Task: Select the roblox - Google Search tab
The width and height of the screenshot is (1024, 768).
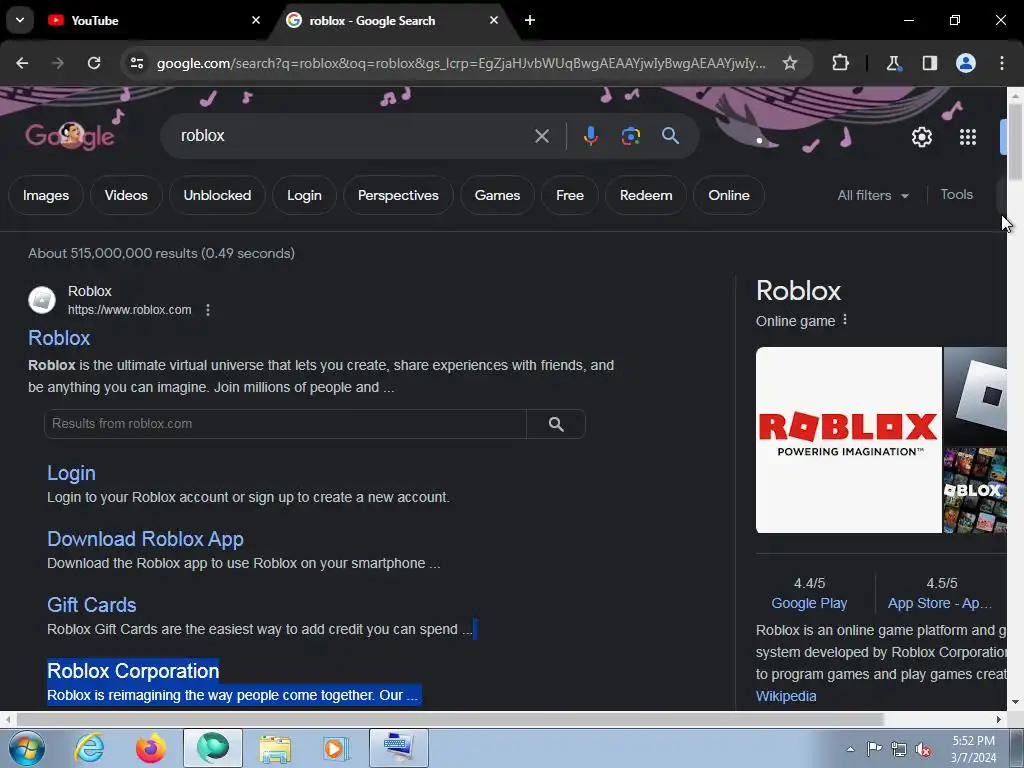Action: [x=394, y=20]
